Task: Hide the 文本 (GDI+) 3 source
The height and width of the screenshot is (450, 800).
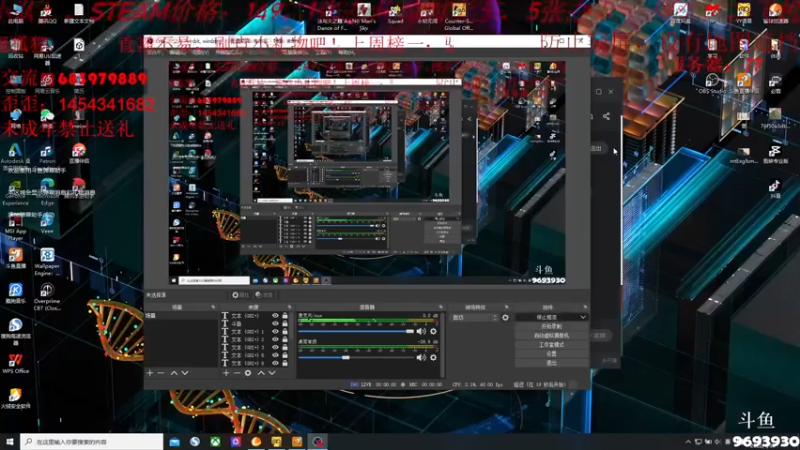Action: coord(275,347)
